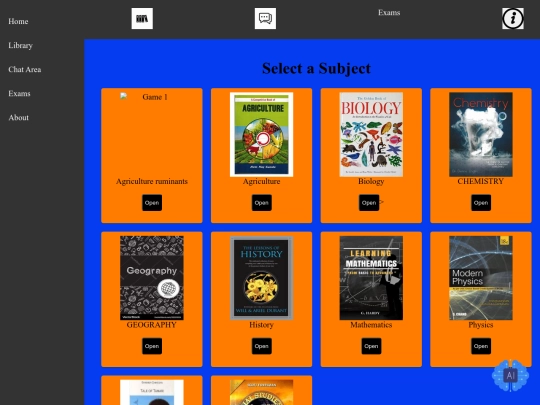Click the 'Physics' subject label
The width and height of the screenshot is (540, 405).
481,325
